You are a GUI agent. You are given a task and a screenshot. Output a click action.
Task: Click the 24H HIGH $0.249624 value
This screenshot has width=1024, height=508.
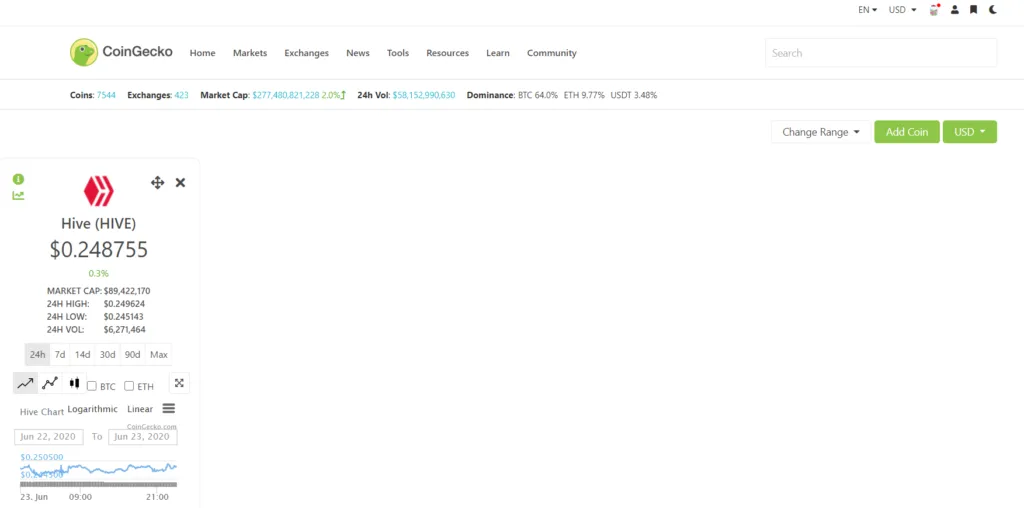click(x=124, y=304)
